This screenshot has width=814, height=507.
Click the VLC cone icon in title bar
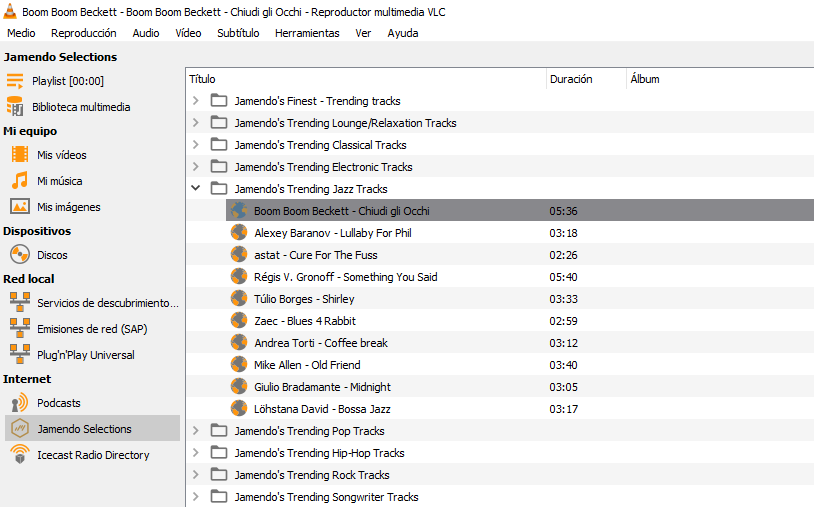coord(10,11)
